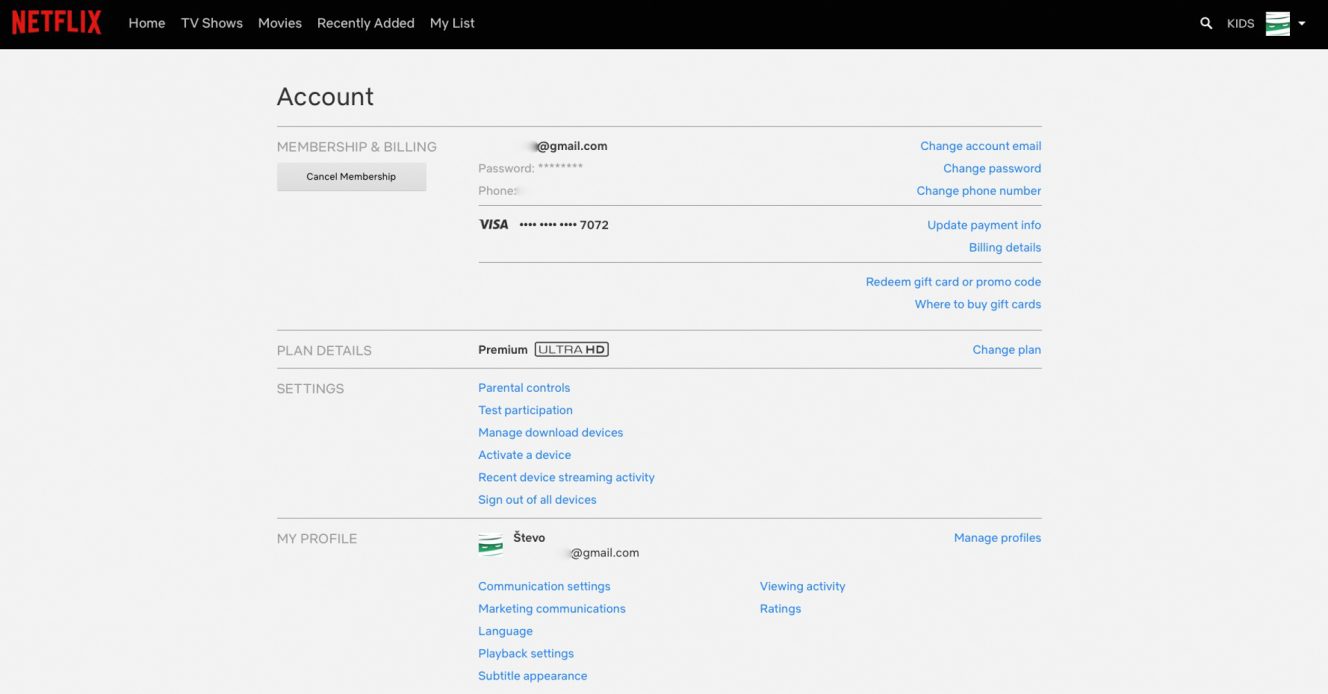The width and height of the screenshot is (1328, 694).
Task: Click the Visa card logo
Action: tap(494, 225)
